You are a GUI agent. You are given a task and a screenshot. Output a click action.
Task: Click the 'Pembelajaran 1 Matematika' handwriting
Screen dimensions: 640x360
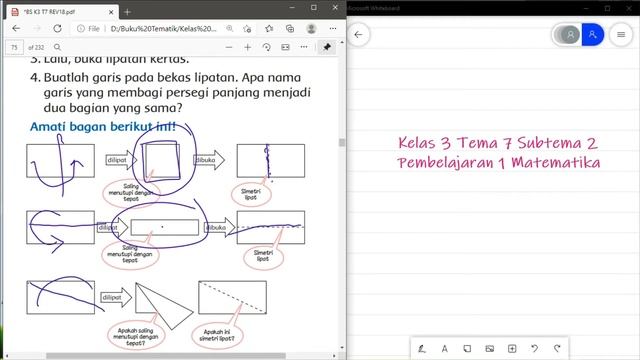pos(499,162)
